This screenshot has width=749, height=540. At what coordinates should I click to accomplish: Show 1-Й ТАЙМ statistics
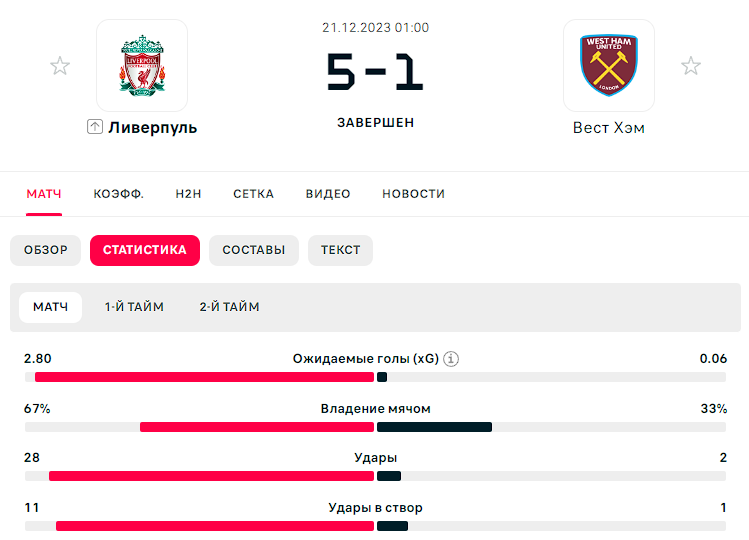click(134, 307)
